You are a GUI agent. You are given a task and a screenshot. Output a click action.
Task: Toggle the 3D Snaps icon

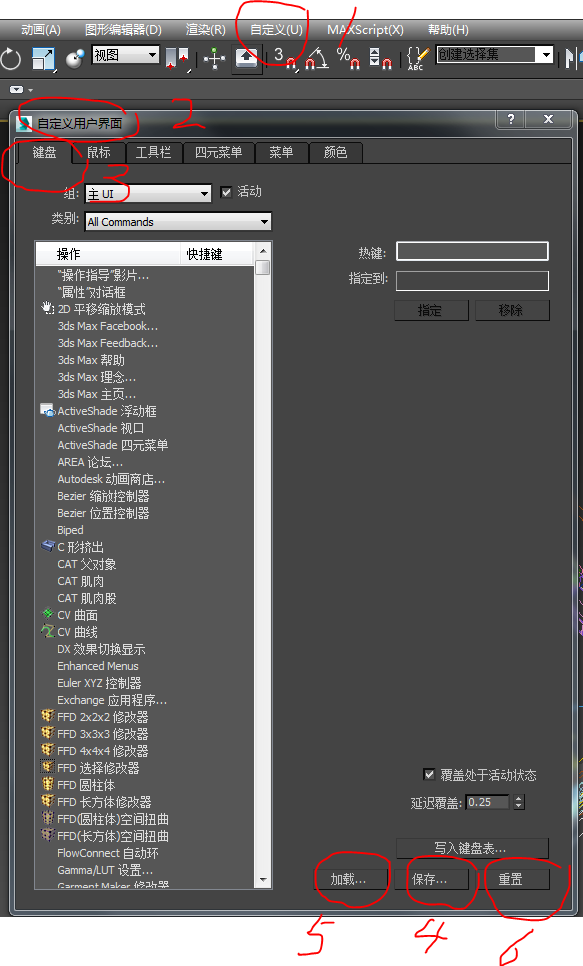pyautogui.click(x=285, y=58)
